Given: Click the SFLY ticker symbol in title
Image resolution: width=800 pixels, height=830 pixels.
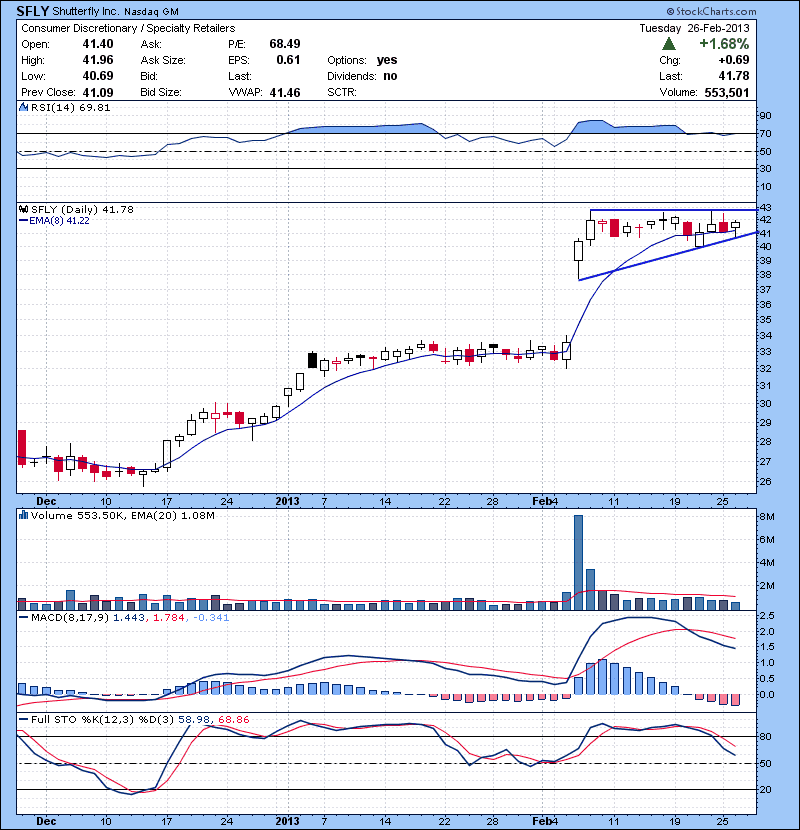Looking at the screenshot, I should pyautogui.click(x=33, y=11).
